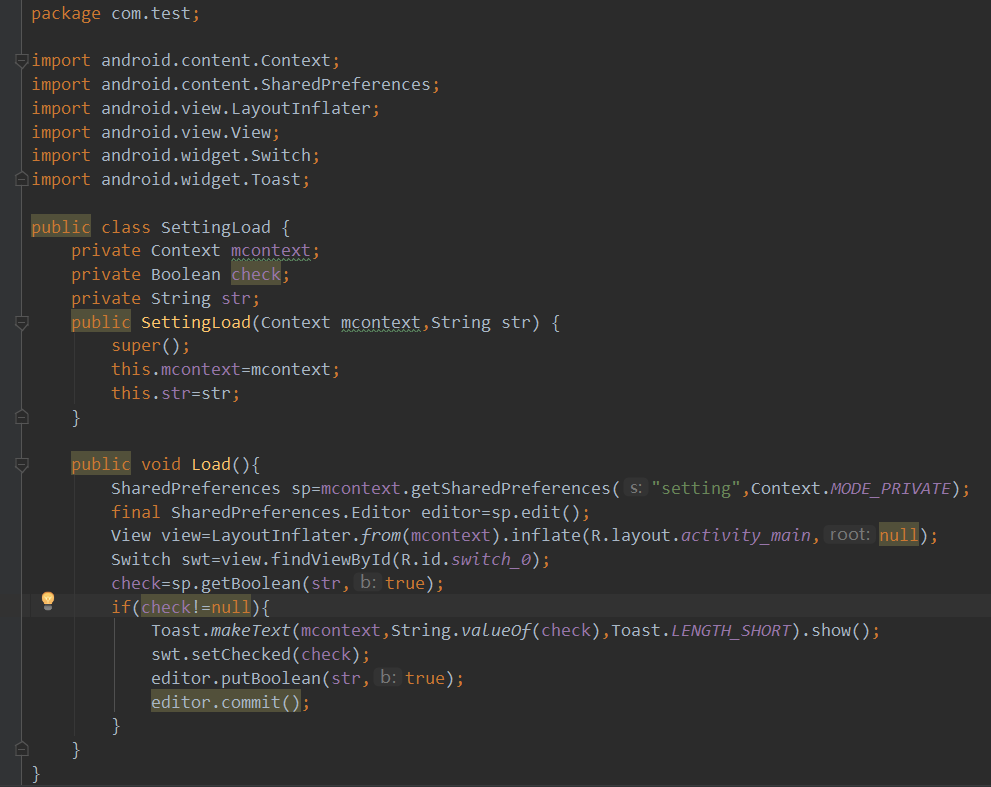Click the "setting" string literal
The width and height of the screenshot is (991, 787).
click(696, 488)
